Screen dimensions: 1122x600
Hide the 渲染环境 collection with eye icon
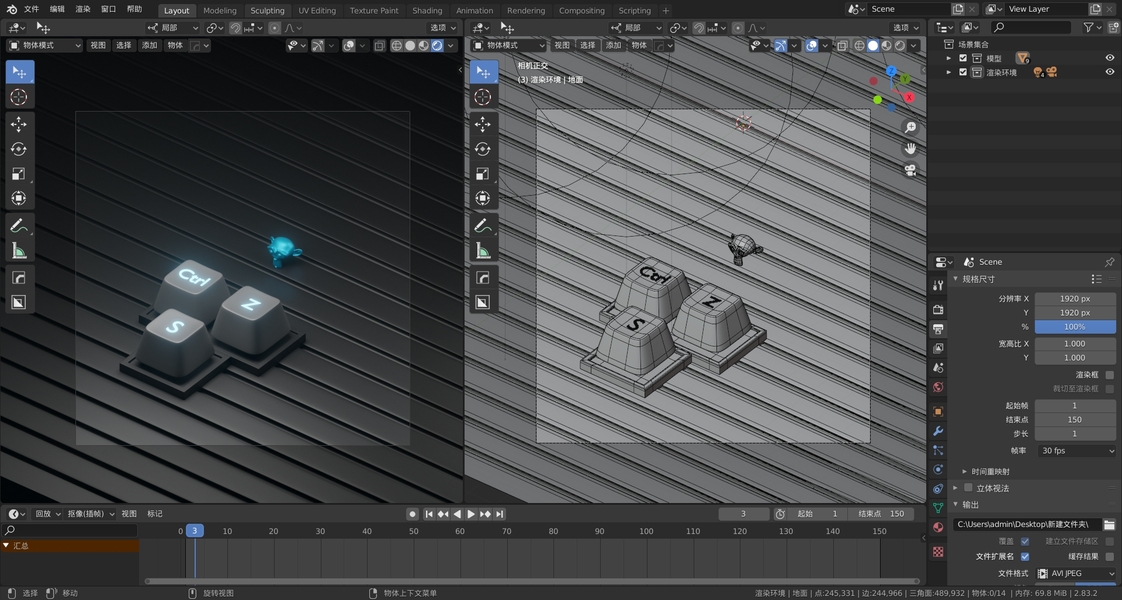click(x=1110, y=72)
